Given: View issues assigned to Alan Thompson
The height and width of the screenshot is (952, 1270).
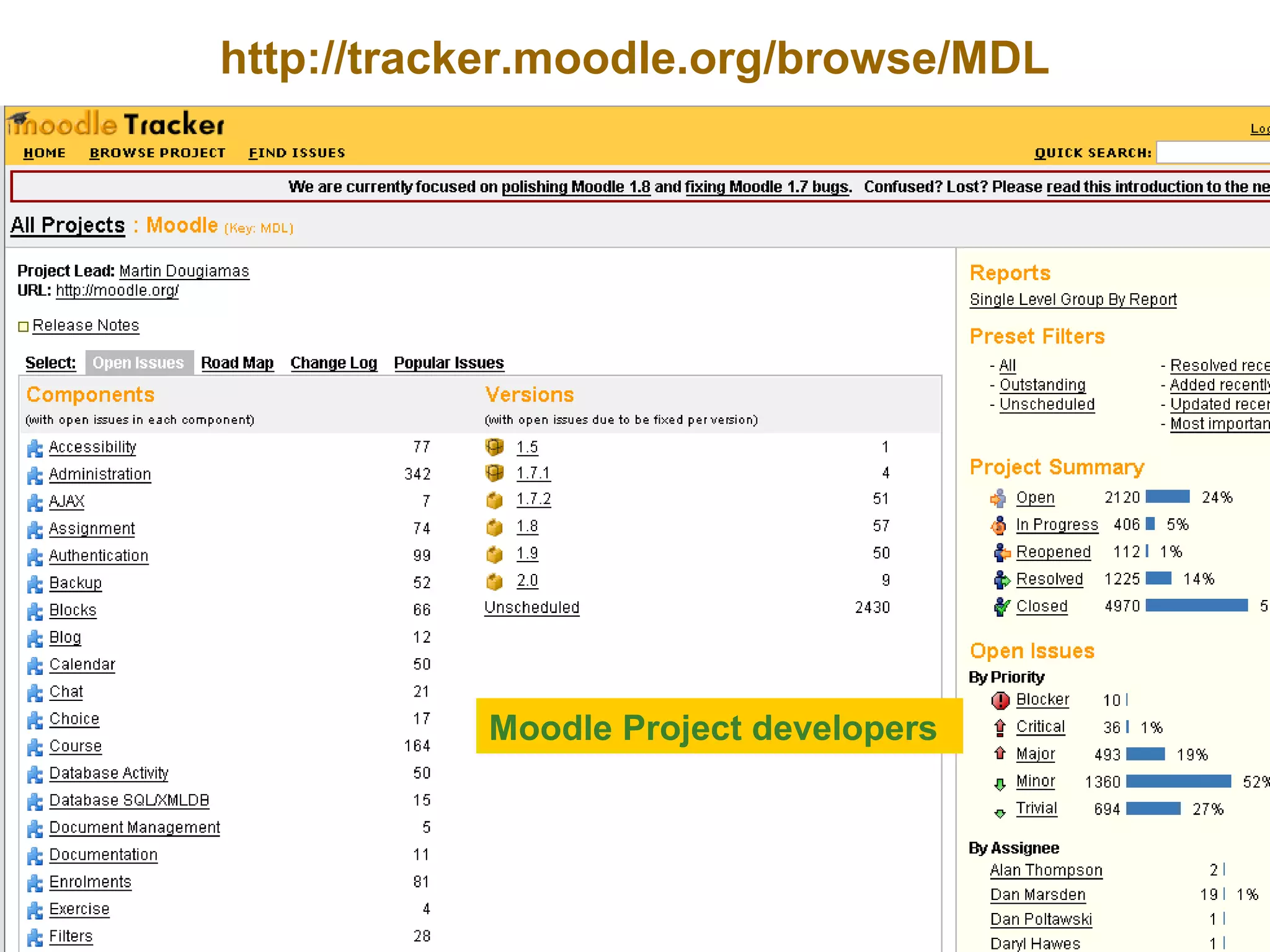Looking at the screenshot, I should click(x=1046, y=871).
